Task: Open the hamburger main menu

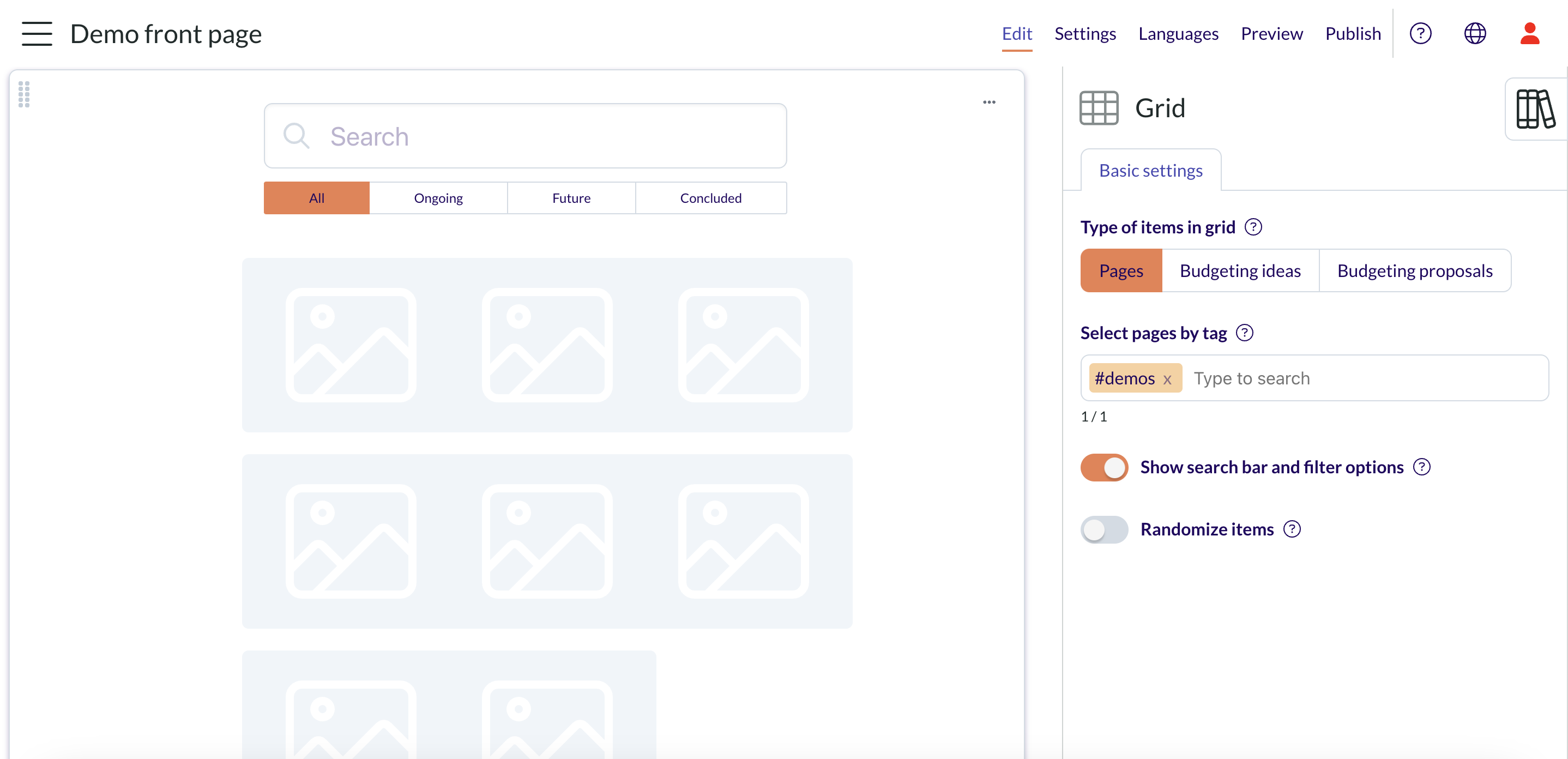Action: (37, 33)
